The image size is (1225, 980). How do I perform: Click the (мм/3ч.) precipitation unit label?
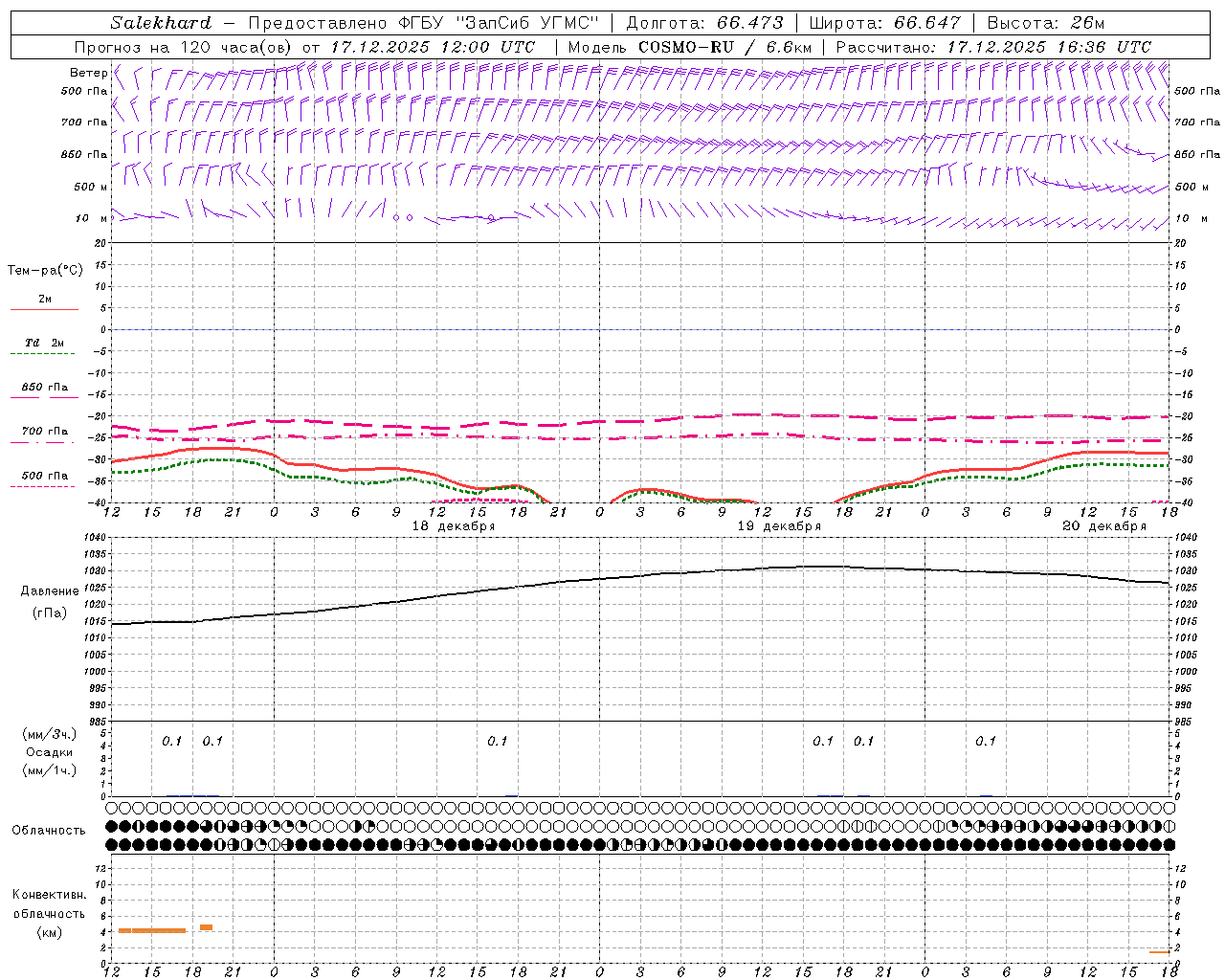pos(50,734)
